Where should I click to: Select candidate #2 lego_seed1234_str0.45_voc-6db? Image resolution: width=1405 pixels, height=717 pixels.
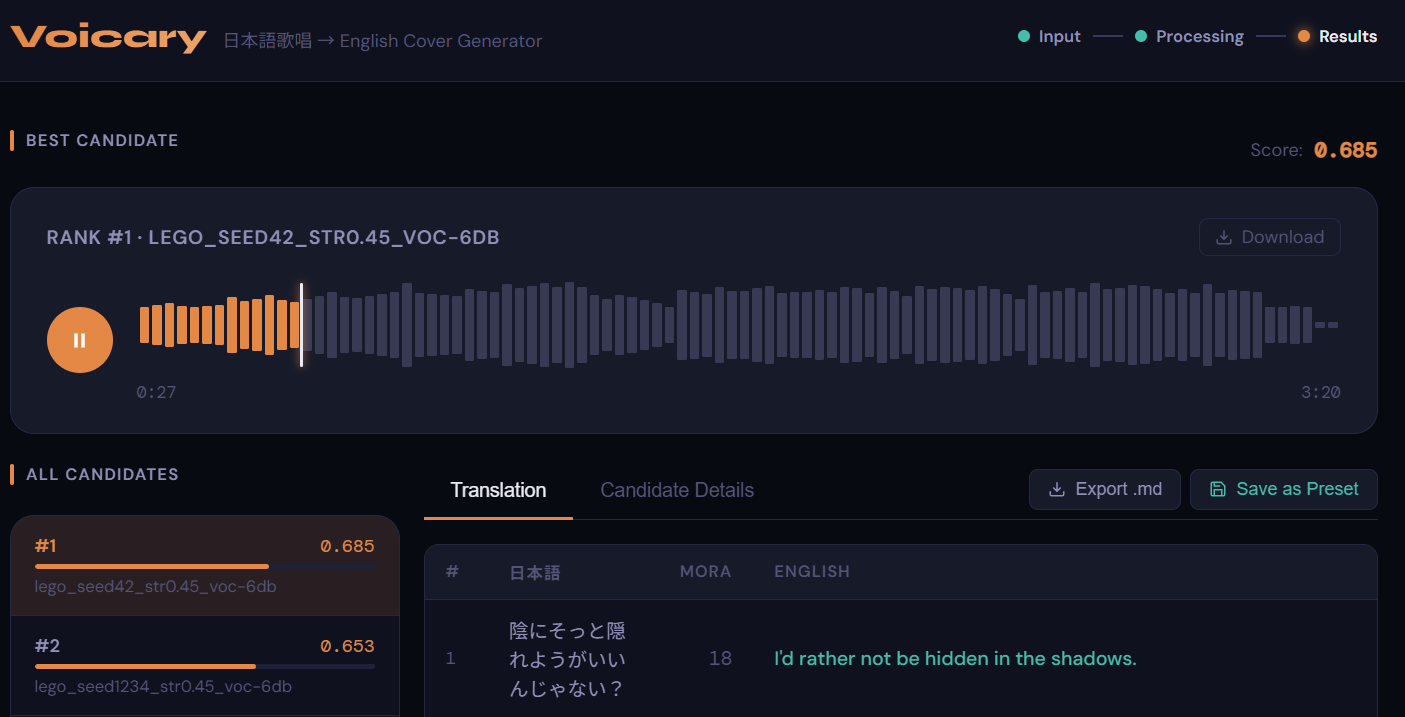(205, 665)
